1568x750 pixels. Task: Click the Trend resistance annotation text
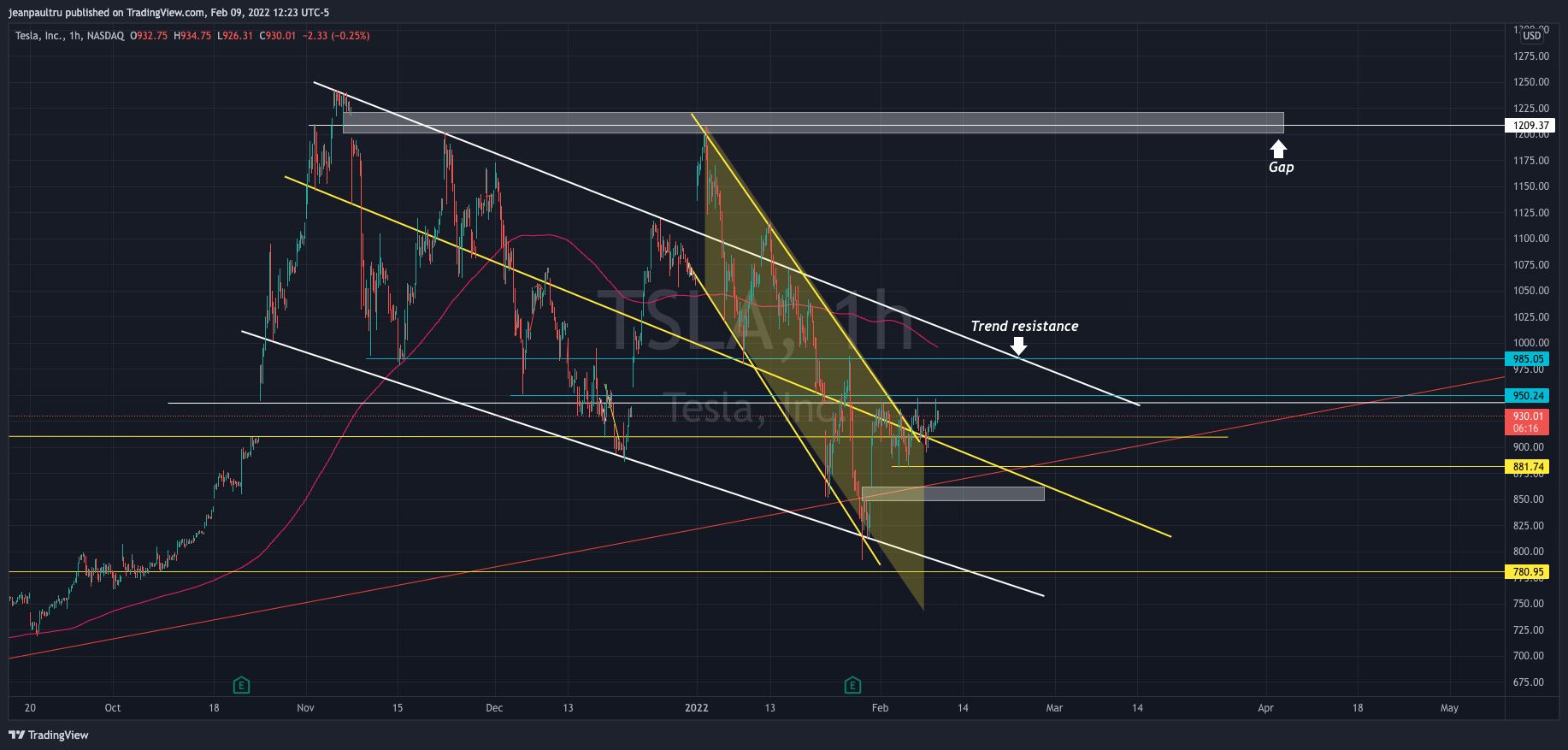(x=1024, y=326)
